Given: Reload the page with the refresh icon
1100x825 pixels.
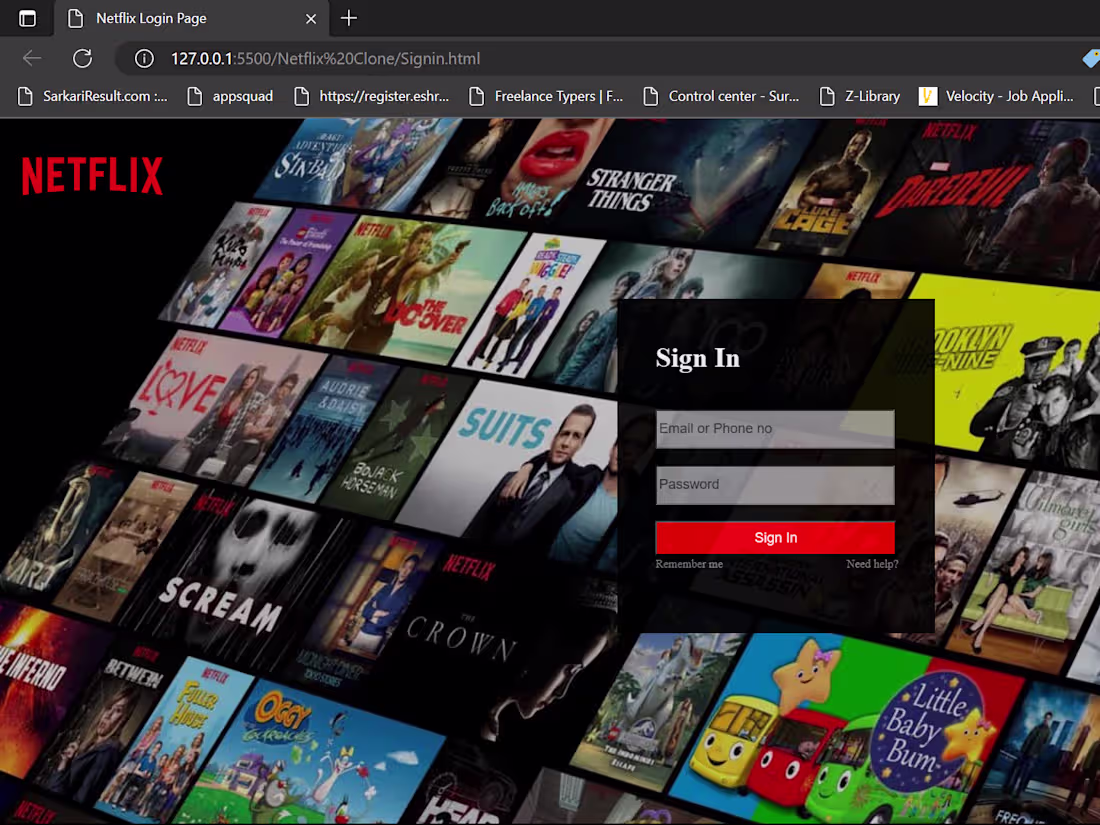Looking at the screenshot, I should pyautogui.click(x=83, y=58).
